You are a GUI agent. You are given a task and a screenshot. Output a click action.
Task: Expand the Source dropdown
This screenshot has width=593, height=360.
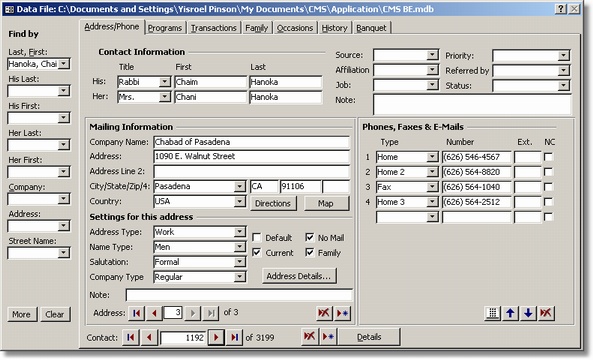(x=432, y=55)
